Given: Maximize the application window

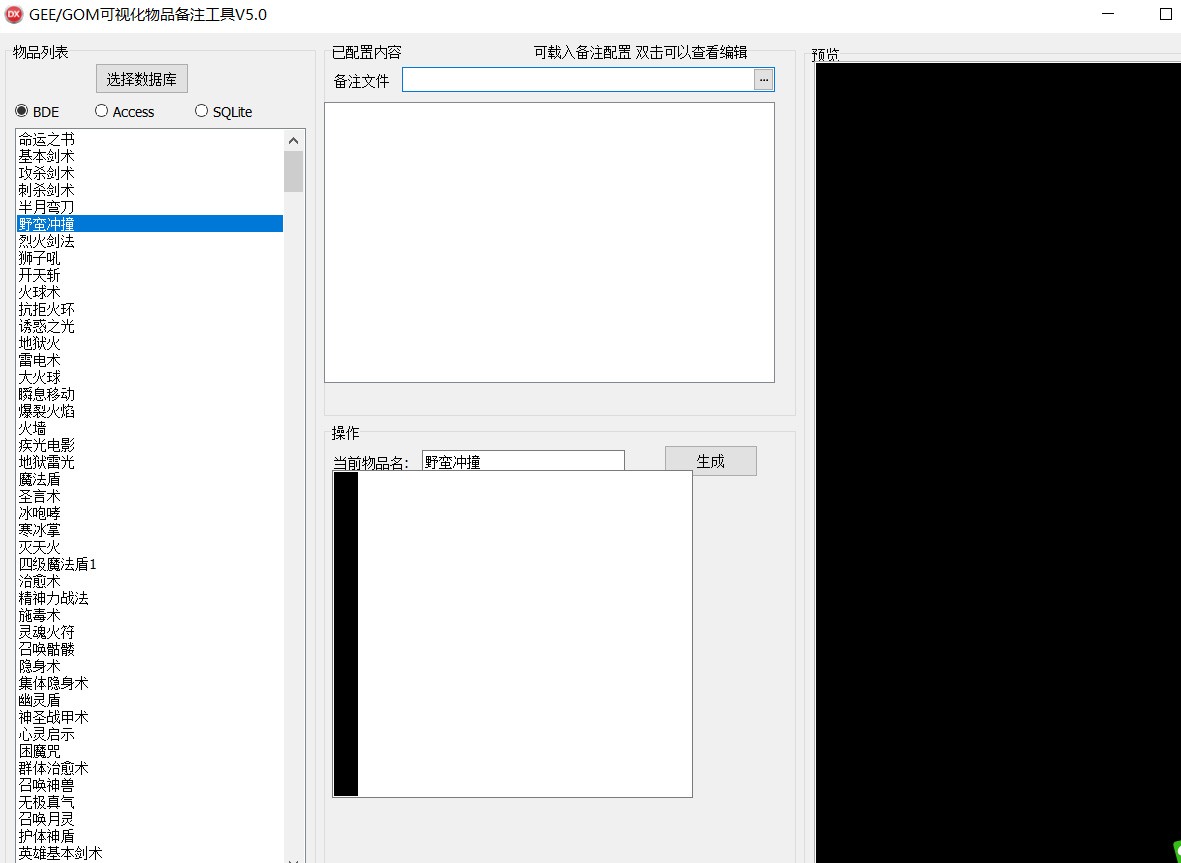Looking at the screenshot, I should tap(1165, 14).
